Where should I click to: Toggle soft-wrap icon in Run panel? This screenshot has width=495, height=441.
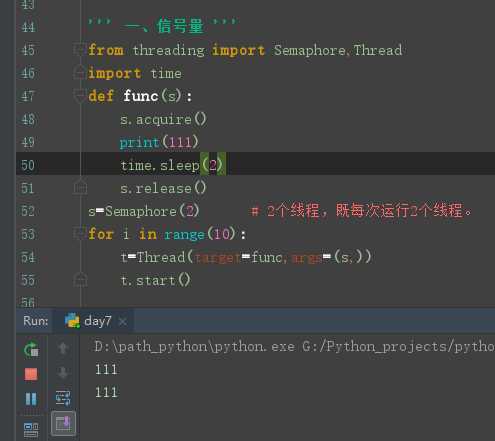coord(63,398)
